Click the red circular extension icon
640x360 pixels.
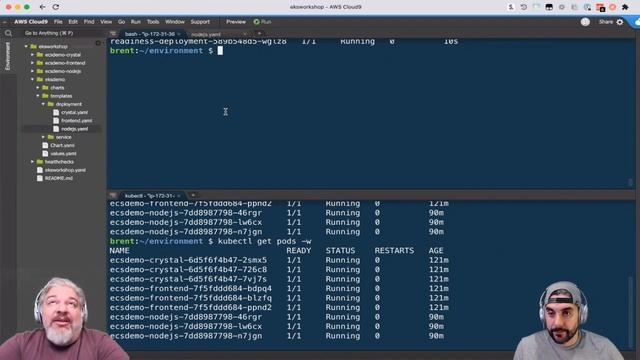(613, 7)
